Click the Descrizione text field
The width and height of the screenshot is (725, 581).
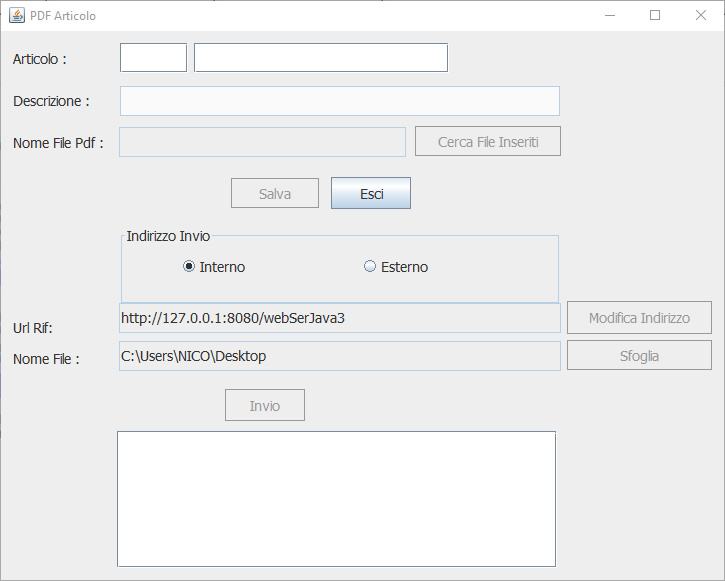(340, 101)
